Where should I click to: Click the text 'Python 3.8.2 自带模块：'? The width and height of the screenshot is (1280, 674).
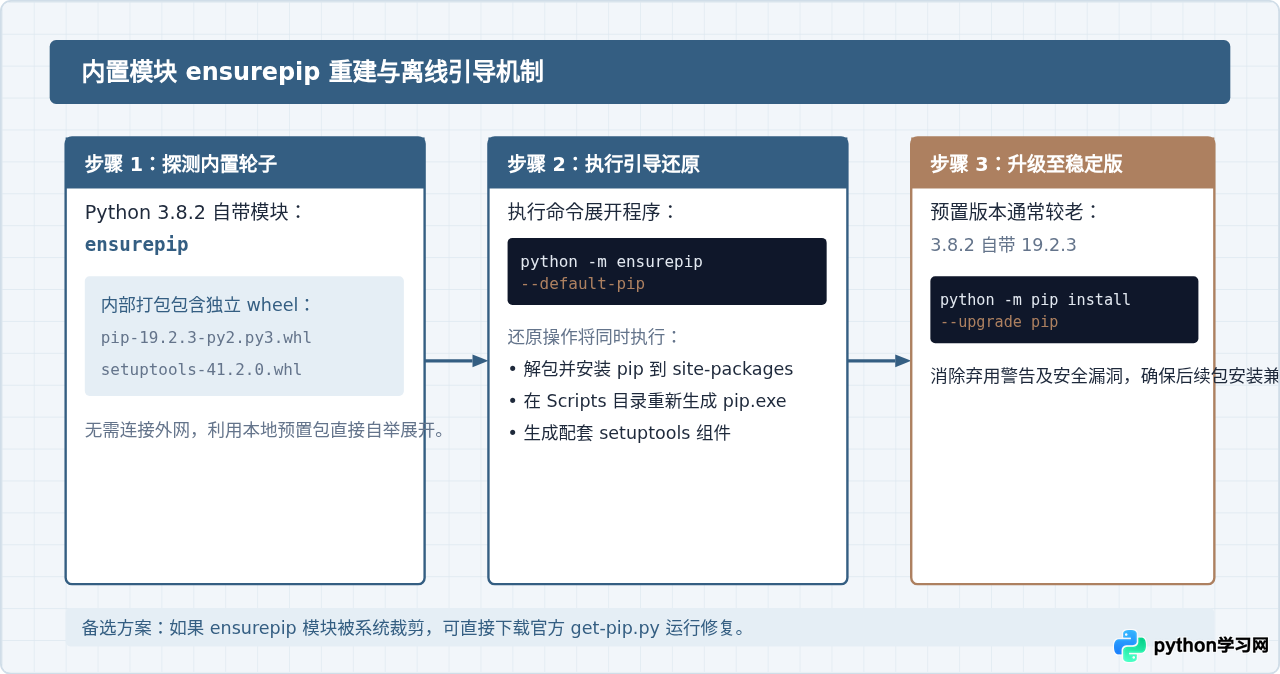pyautogui.click(x=194, y=212)
